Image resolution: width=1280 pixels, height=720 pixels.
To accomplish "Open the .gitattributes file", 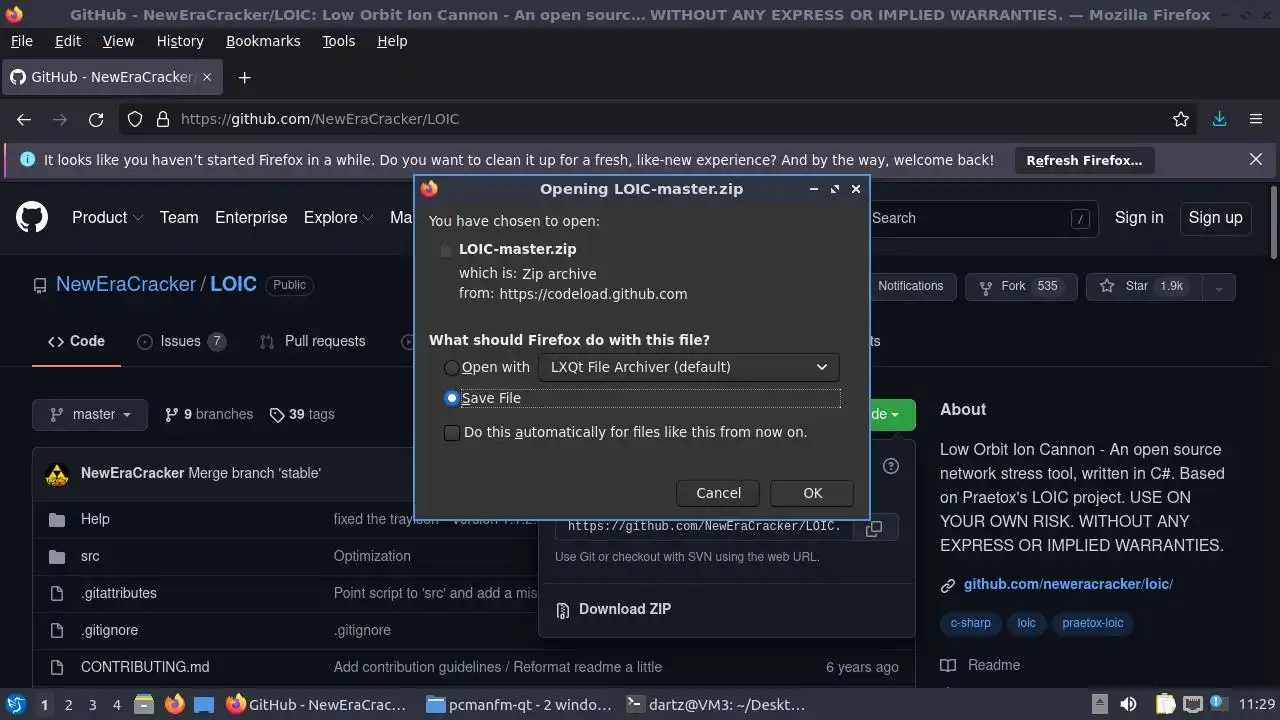I will (119, 593).
